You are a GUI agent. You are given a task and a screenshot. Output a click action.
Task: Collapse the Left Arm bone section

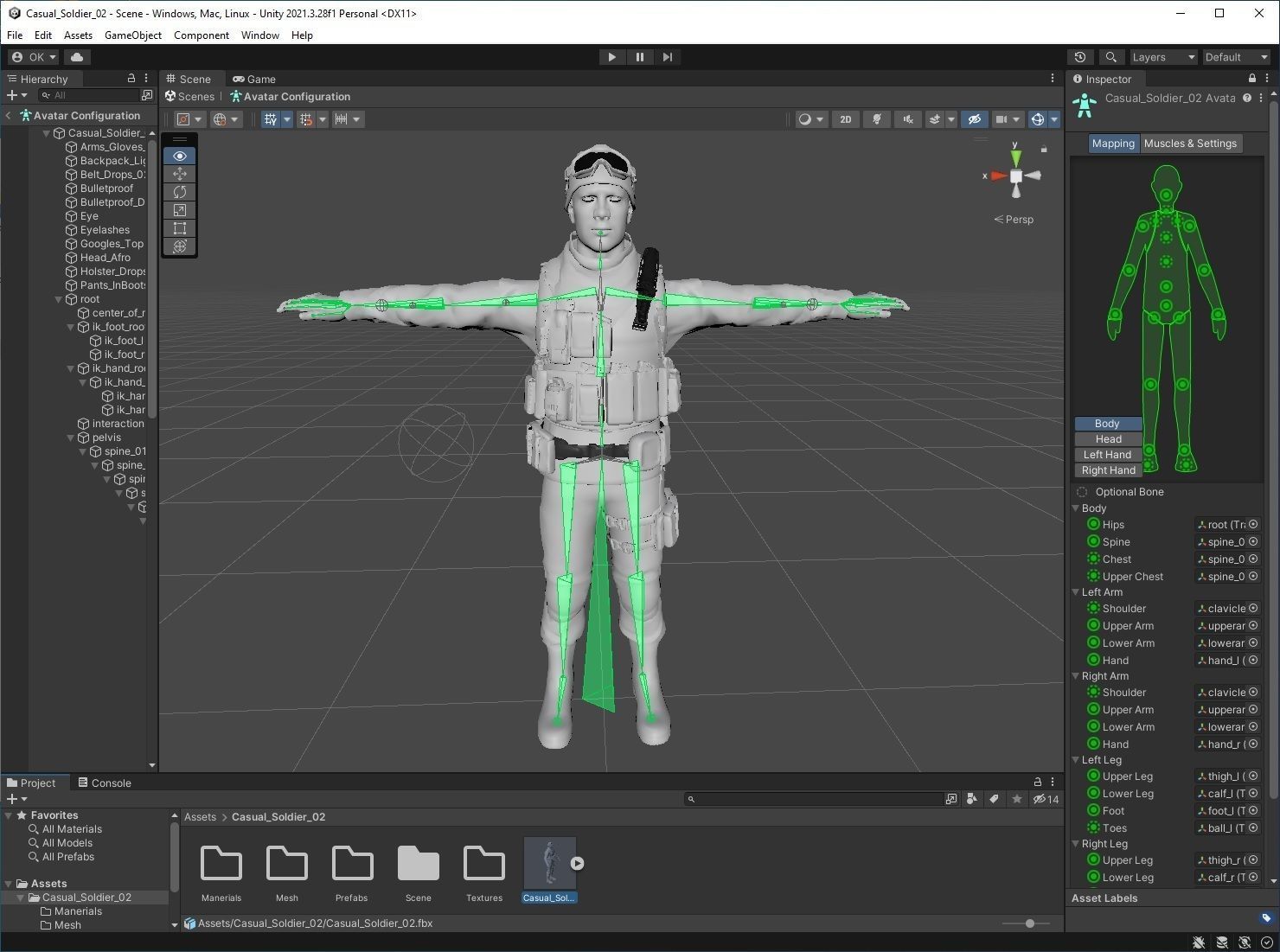click(1076, 592)
